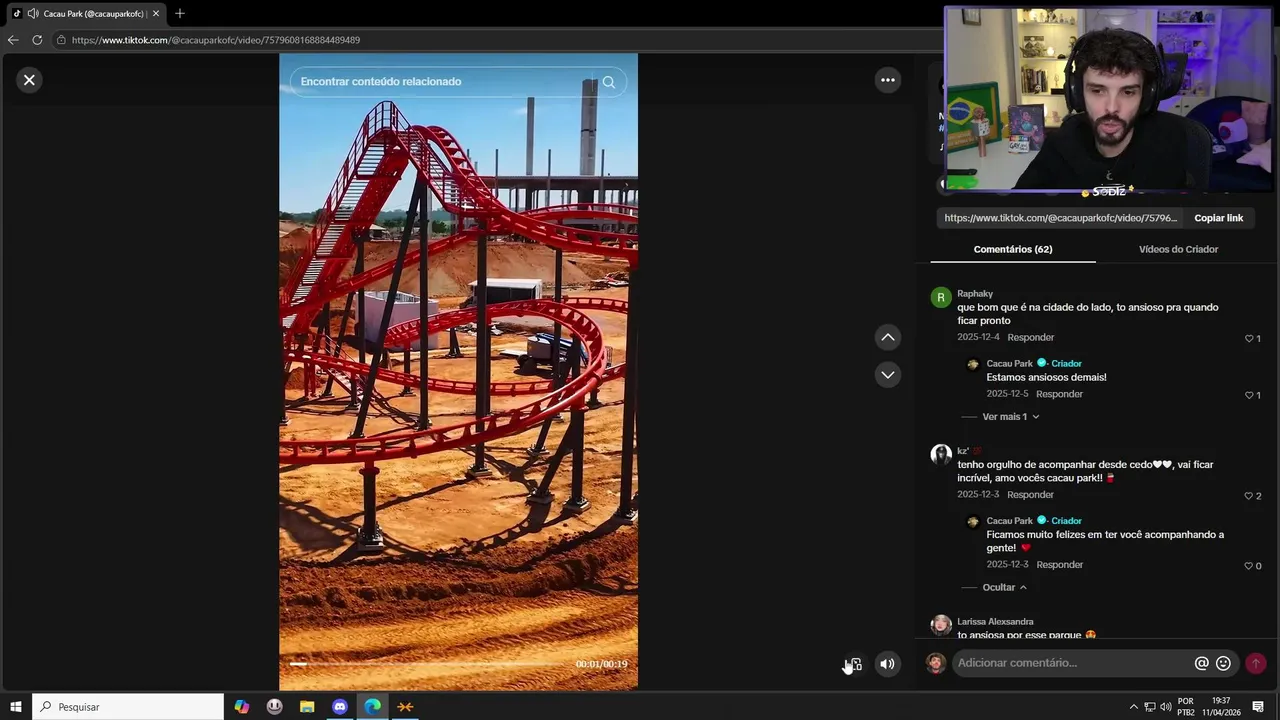Click the video progress bar
The width and height of the screenshot is (1280, 720).
pyautogui.click(x=430, y=664)
